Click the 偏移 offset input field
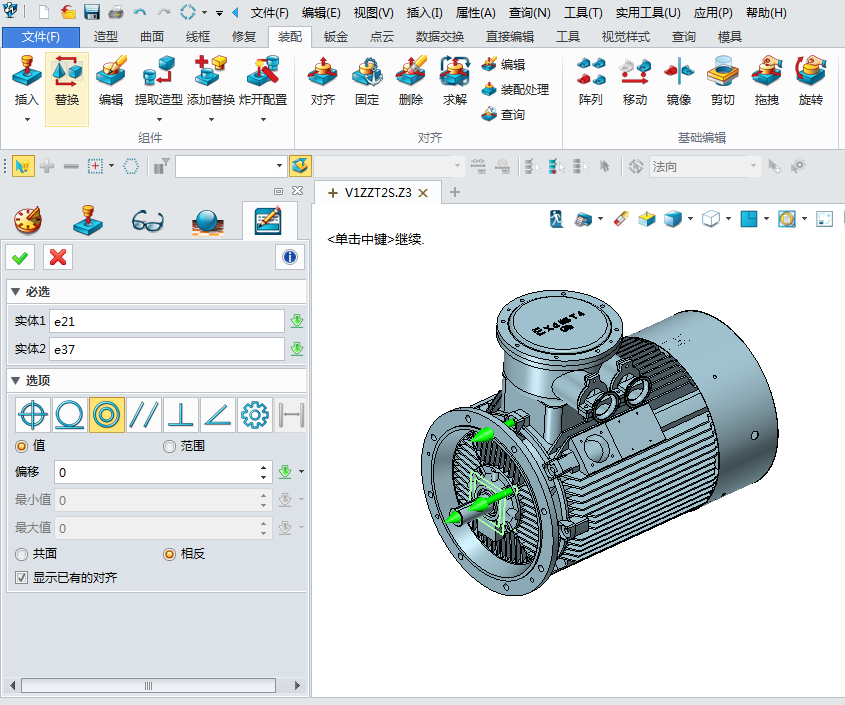Image resolution: width=845 pixels, height=705 pixels. 155,472
